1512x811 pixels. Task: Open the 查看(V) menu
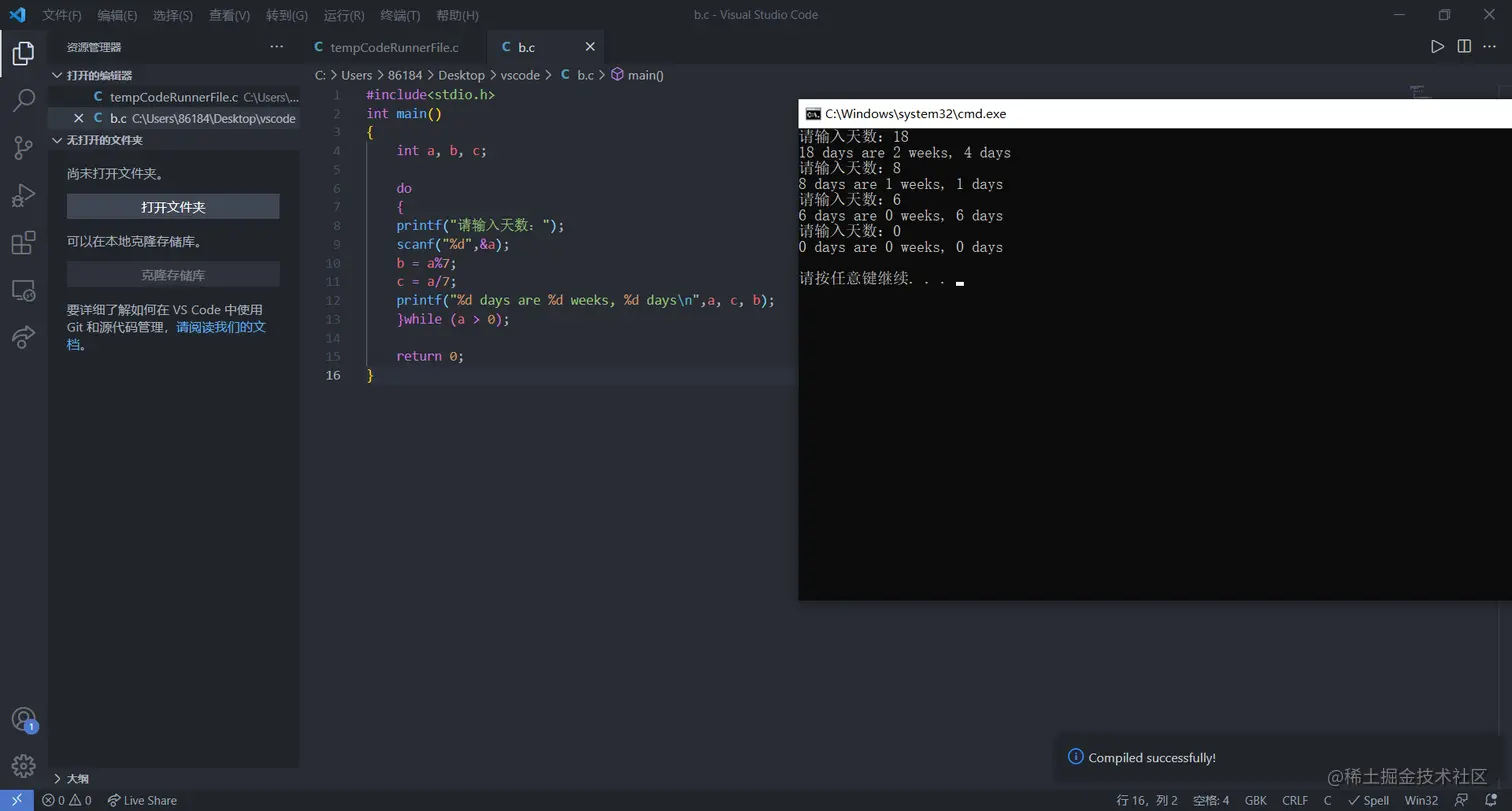[x=230, y=15]
